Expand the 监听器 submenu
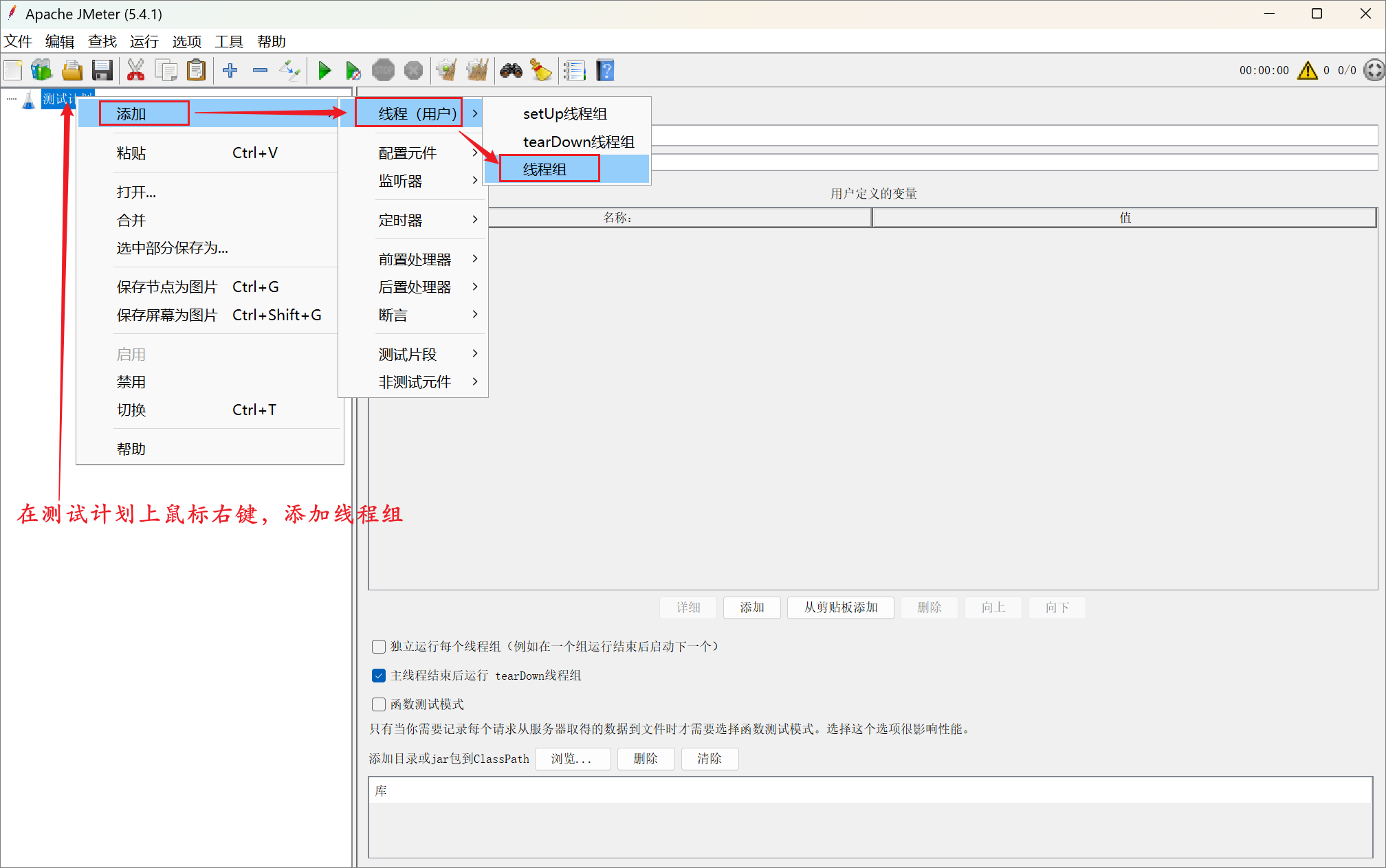Image resolution: width=1386 pixels, height=868 pixels. point(414,181)
